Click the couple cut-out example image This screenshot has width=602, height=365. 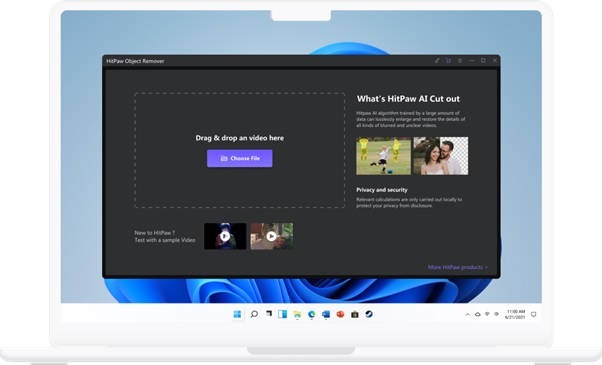[441, 156]
